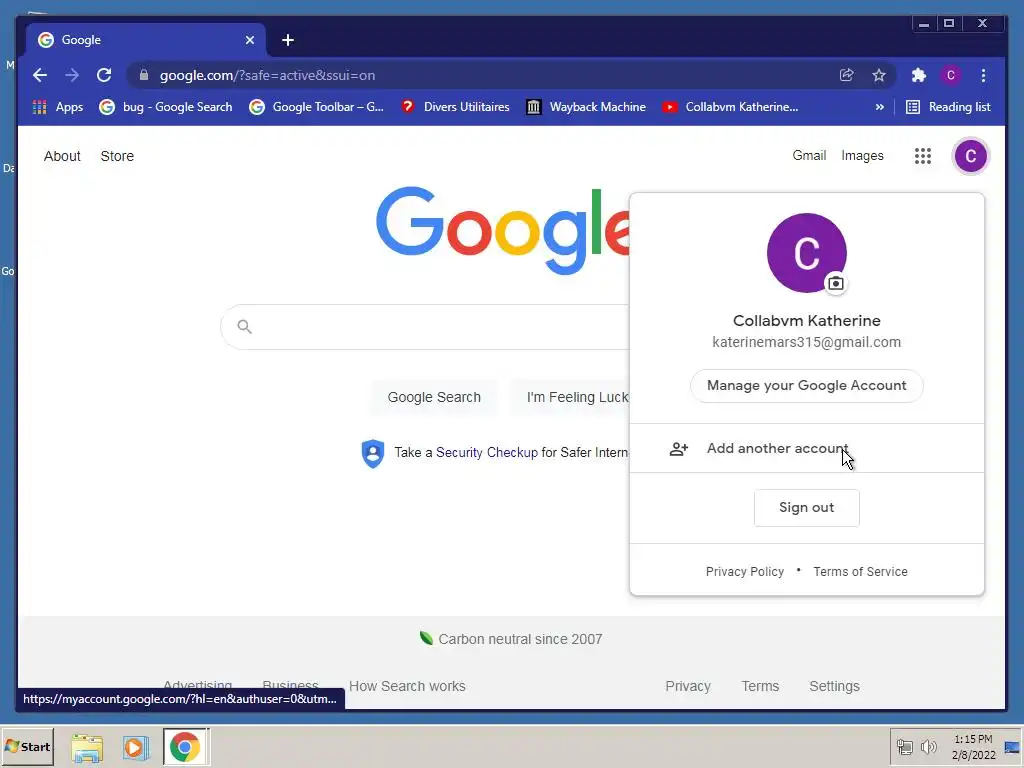1024x768 pixels.
Task: Open Collabvm Katherine YouTube bookmark
Action: [730, 107]
